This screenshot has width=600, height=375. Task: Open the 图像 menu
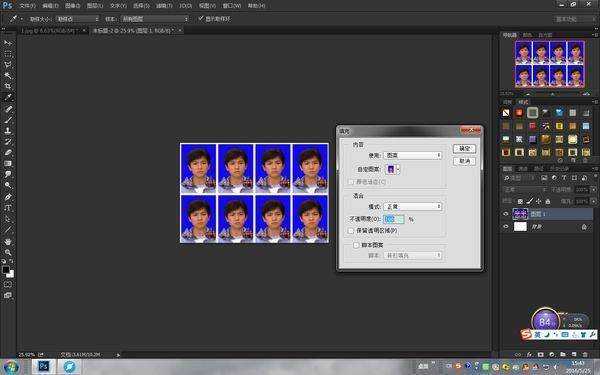coord(72,6)
